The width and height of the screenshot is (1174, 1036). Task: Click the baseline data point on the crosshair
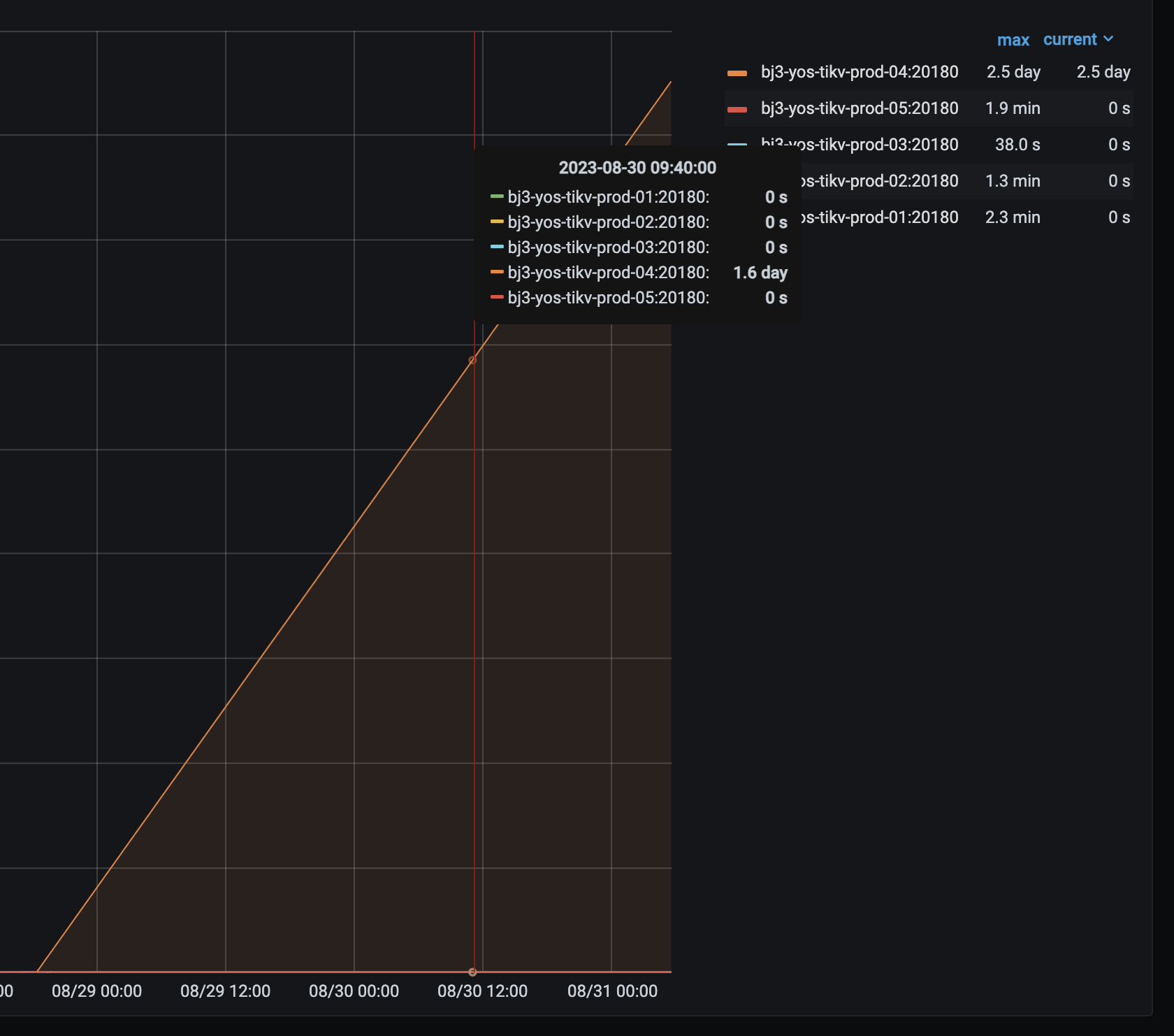coord(472,972)
